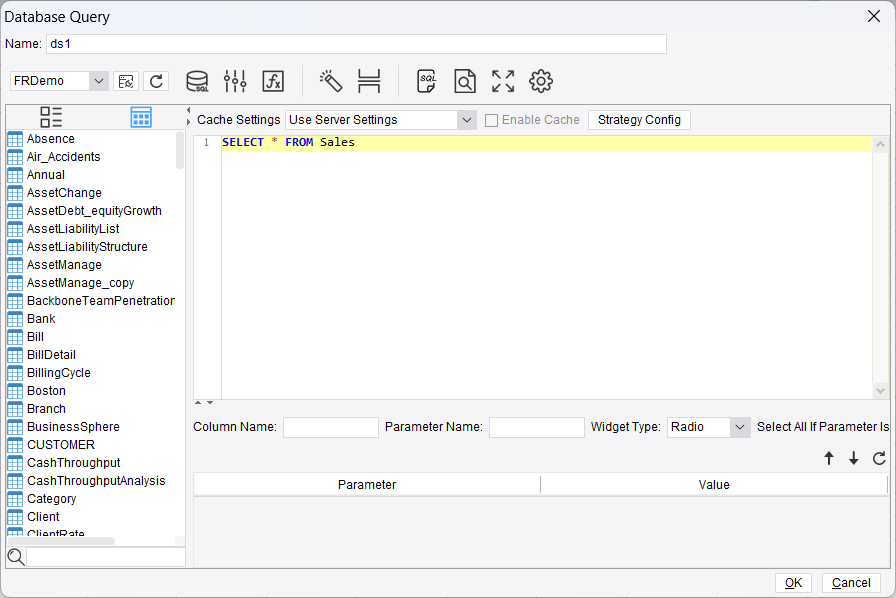Select the Bank table in the list
This screenshot has width=896, height=598.
pos(42,318)
